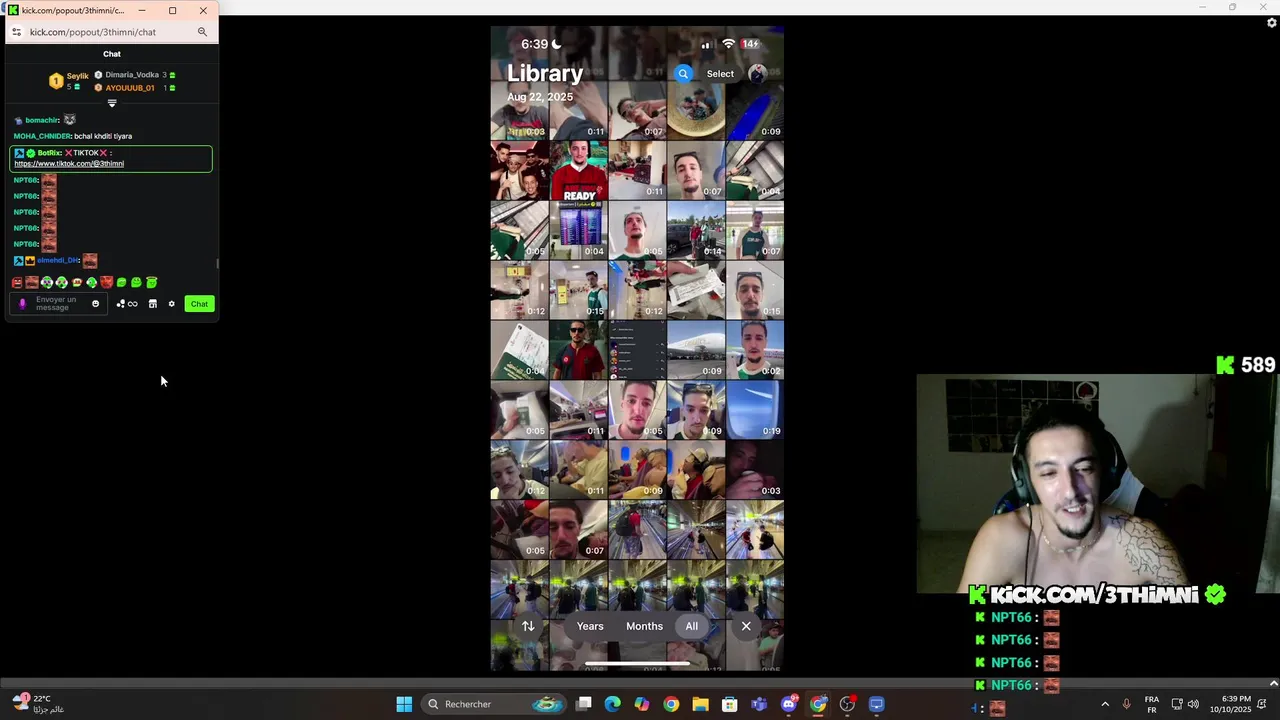Click the taskbar Rechercher search box
This screenshot has width=1280, height=720.
click(x=495, y=704)
